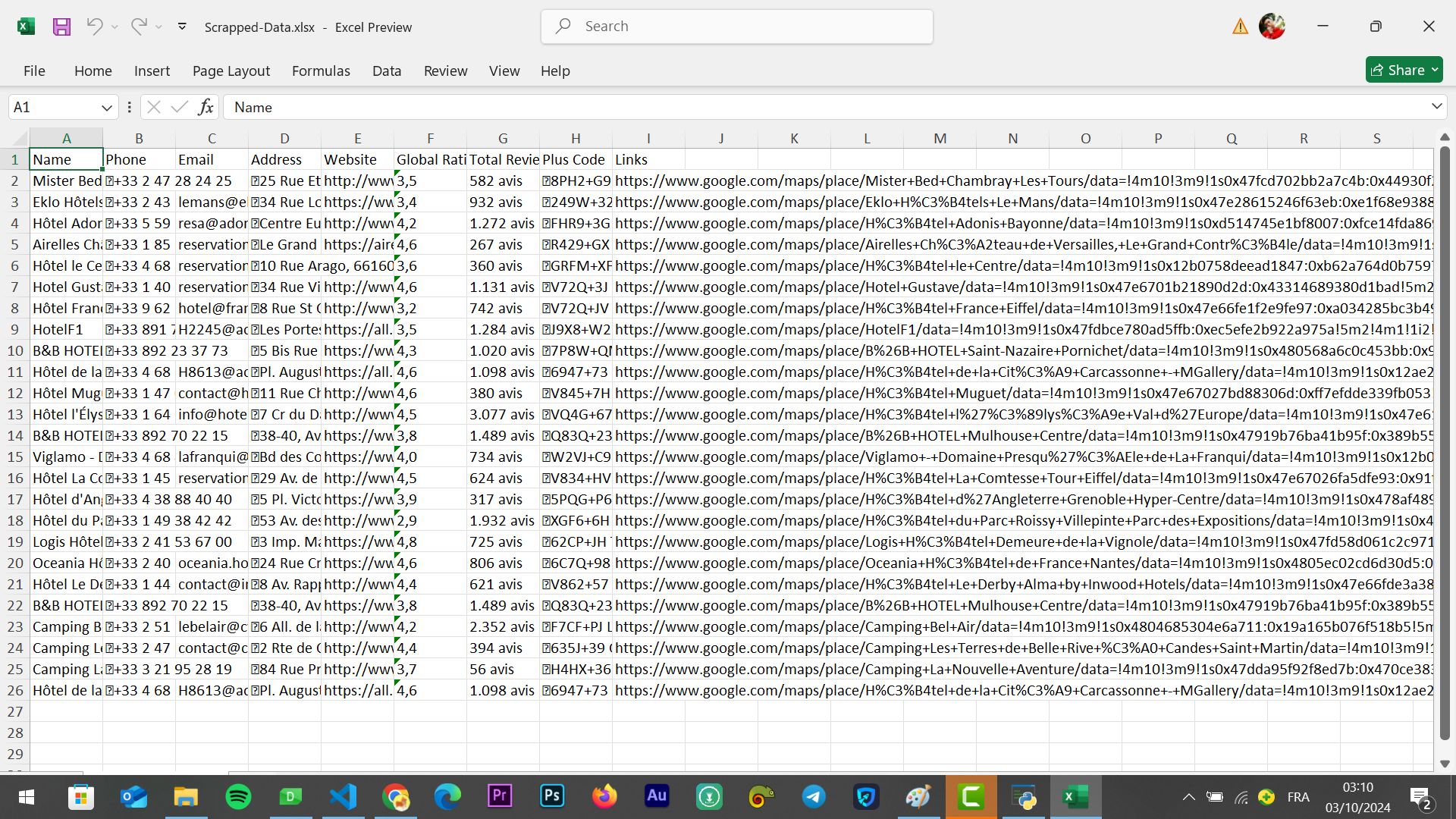Select the cell with '3.077 avis'
Viewport: 1456px width, 819px height.
click(503, 415)
